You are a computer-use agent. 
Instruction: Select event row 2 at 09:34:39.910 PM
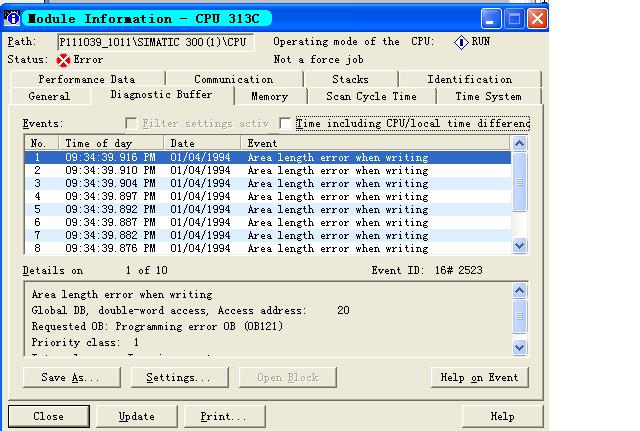pos(268,171)
